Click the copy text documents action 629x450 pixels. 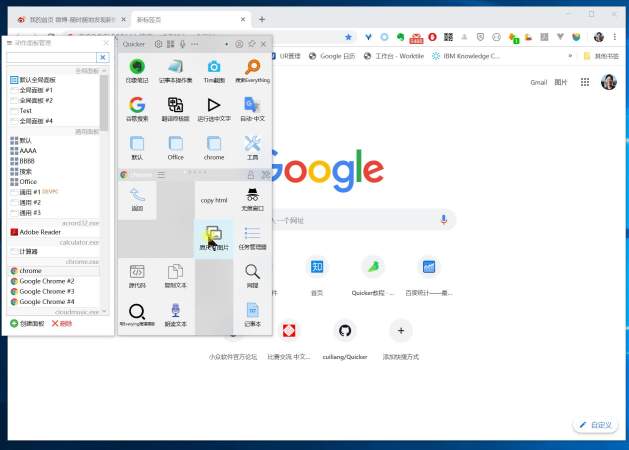click(175, 276)
